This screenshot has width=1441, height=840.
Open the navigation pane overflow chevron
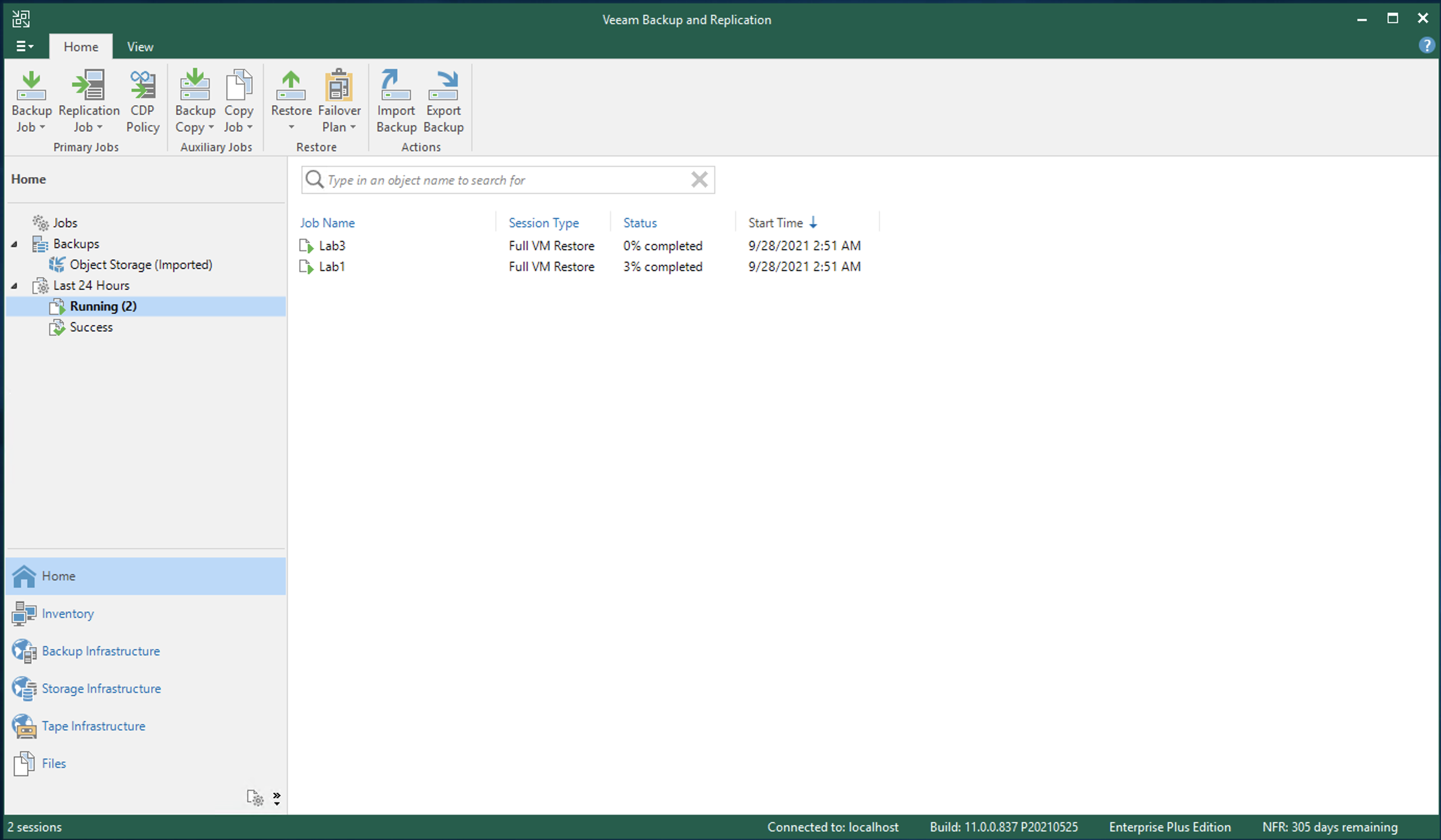tap(277, 798)
